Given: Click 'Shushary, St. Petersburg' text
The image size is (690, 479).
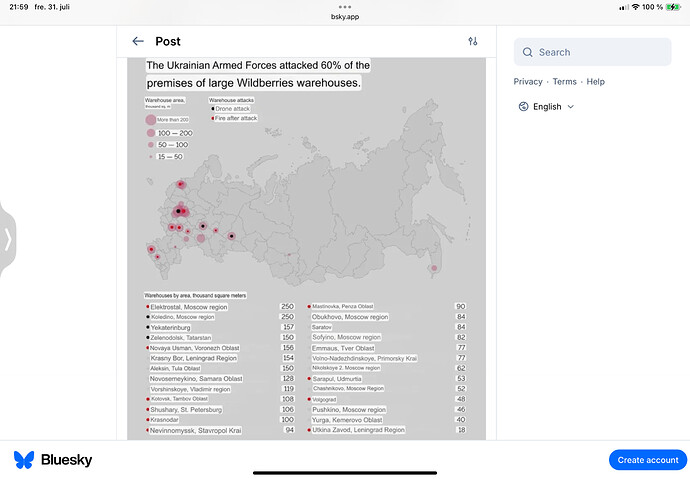Looking at the screenshot, I should [x=186, y=410].
